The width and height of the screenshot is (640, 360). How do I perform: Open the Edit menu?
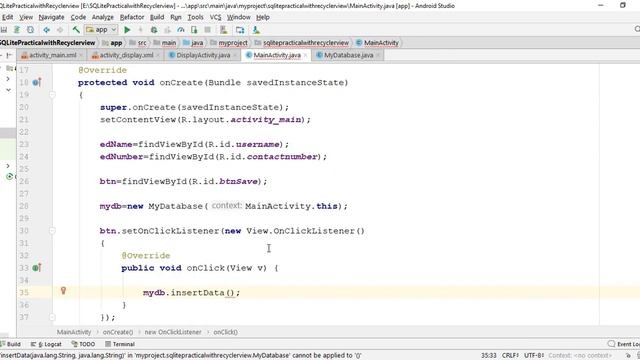pyautogui.click(x=7, y=17)
